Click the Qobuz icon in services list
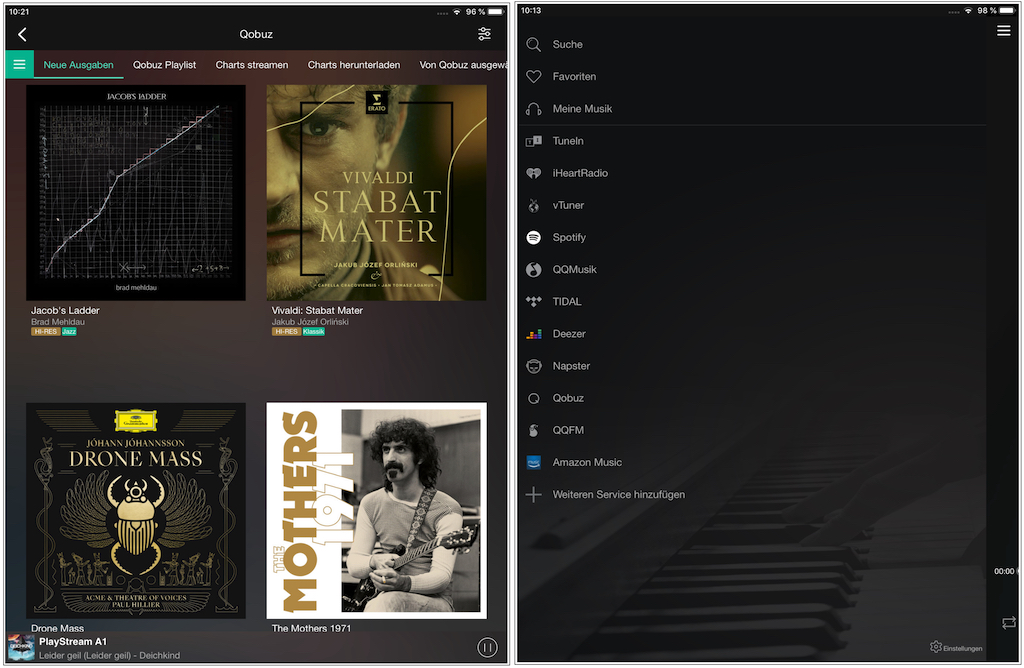Screen dimensions: 1024x668 [x=534, y=398]
